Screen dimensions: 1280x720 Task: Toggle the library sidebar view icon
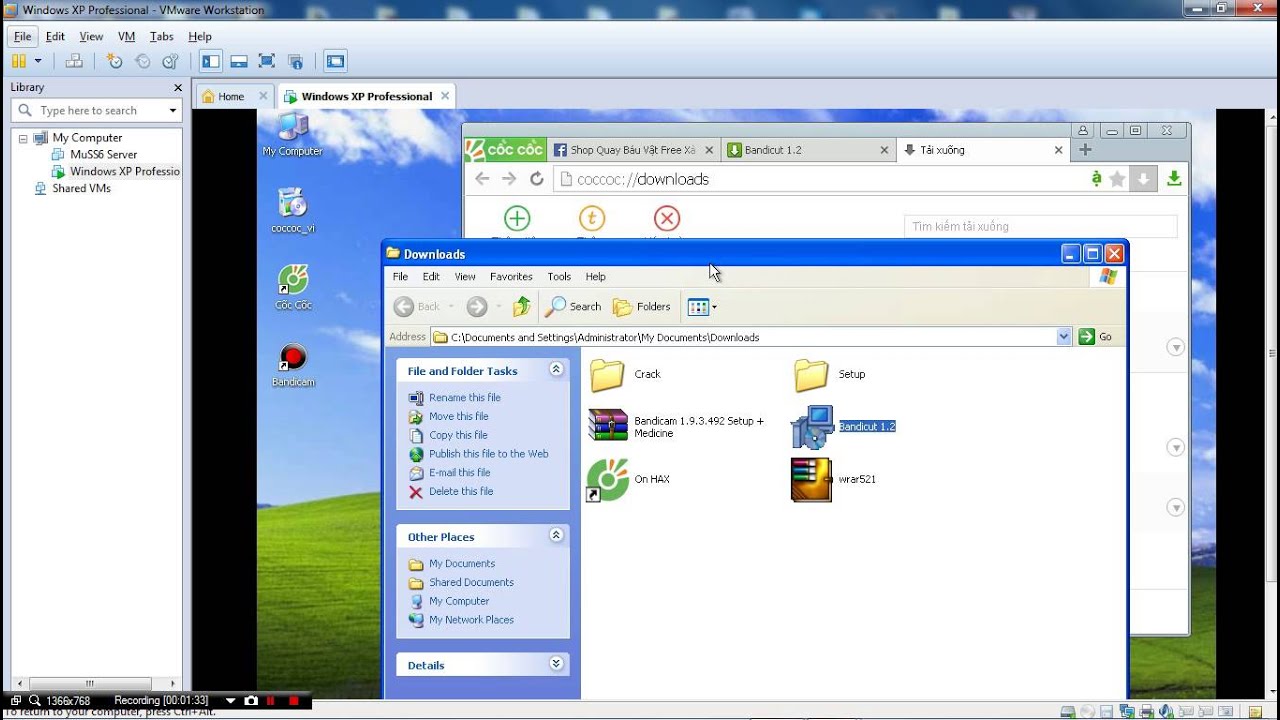click(210, 61)
